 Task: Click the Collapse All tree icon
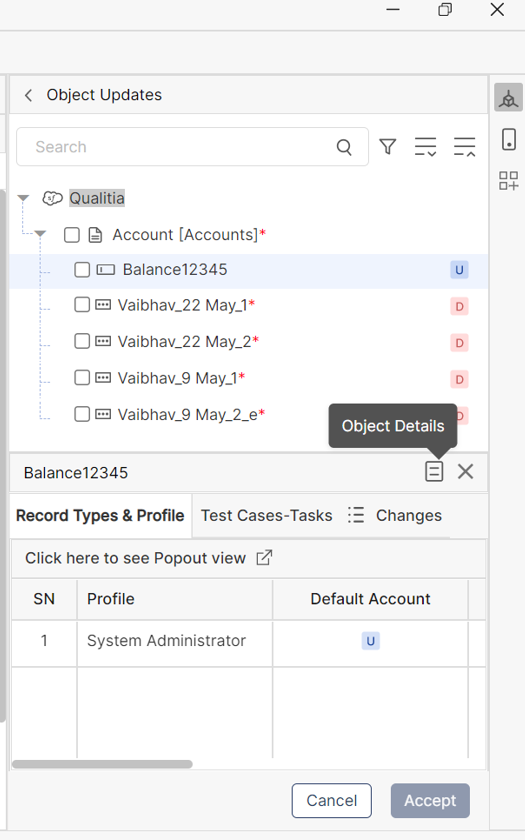[464, 147]
